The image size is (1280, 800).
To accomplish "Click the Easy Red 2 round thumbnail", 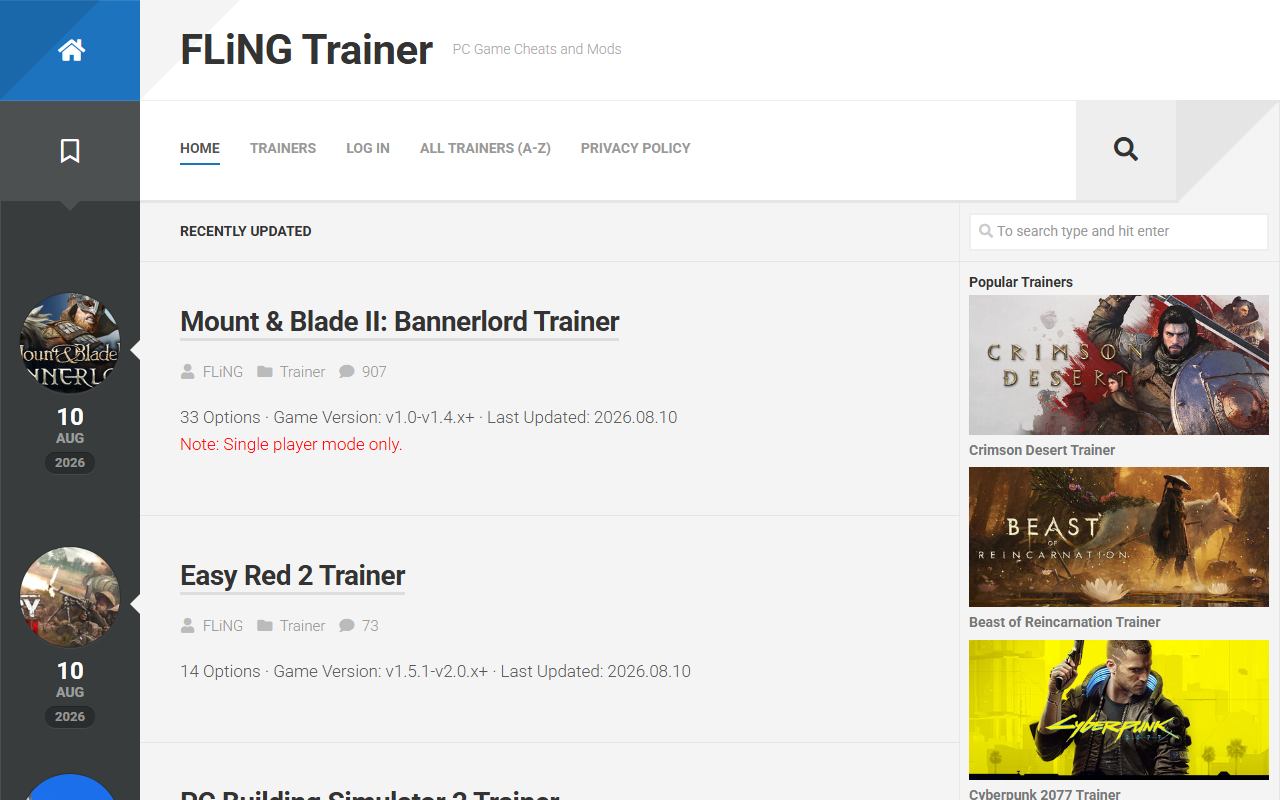I will click(70, 597).
